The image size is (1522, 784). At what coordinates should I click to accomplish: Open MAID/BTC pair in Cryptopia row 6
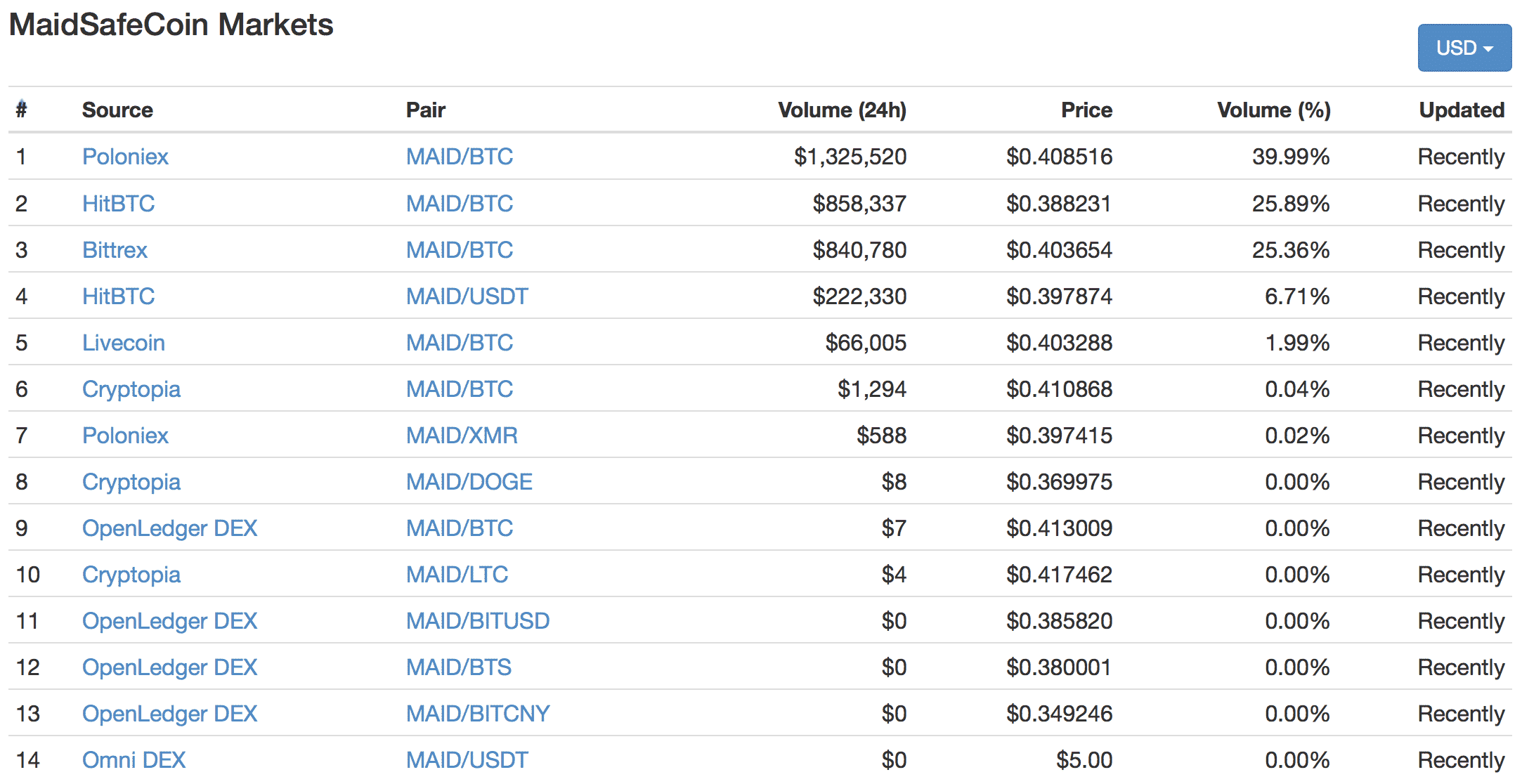tap(460, 388)
